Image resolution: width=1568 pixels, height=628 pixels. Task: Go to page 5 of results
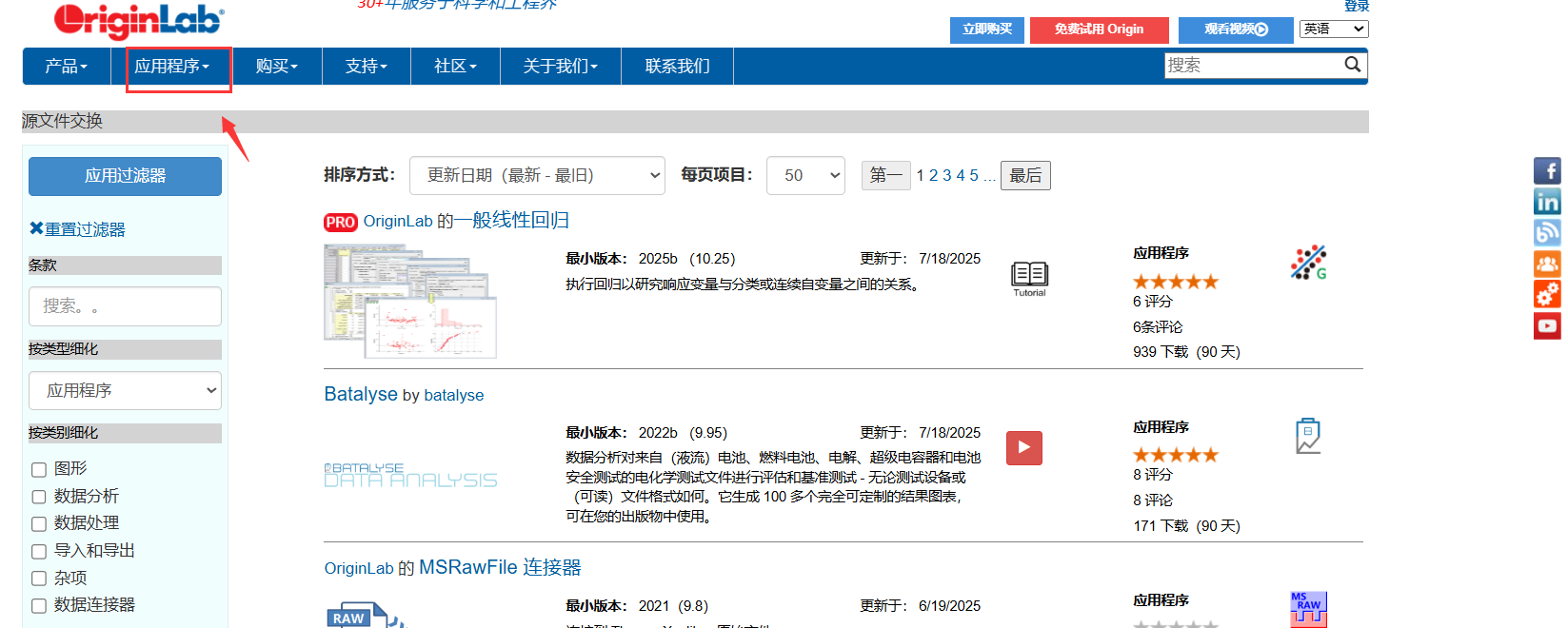pyautogui.click(x=974, y=175)
